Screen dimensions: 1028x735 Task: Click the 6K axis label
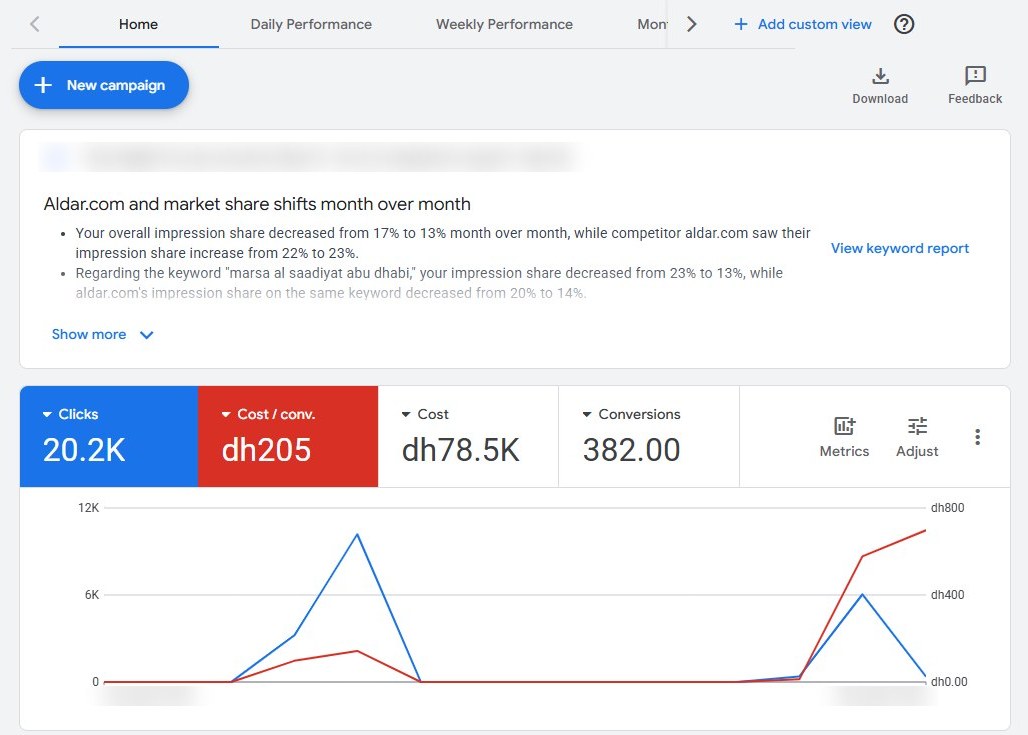[x=92, y=595]
